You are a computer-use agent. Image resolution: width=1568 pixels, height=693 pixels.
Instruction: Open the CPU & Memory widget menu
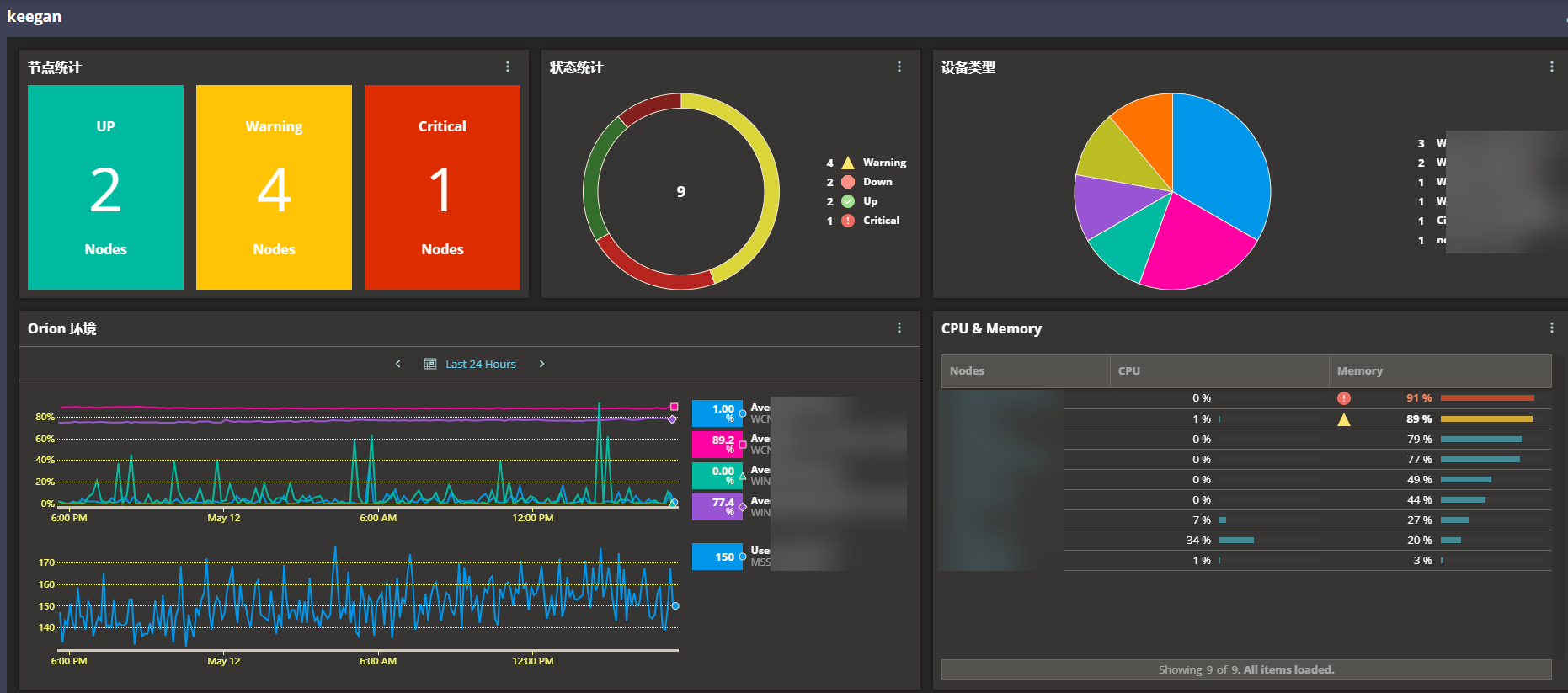[x=1552, y=328]
